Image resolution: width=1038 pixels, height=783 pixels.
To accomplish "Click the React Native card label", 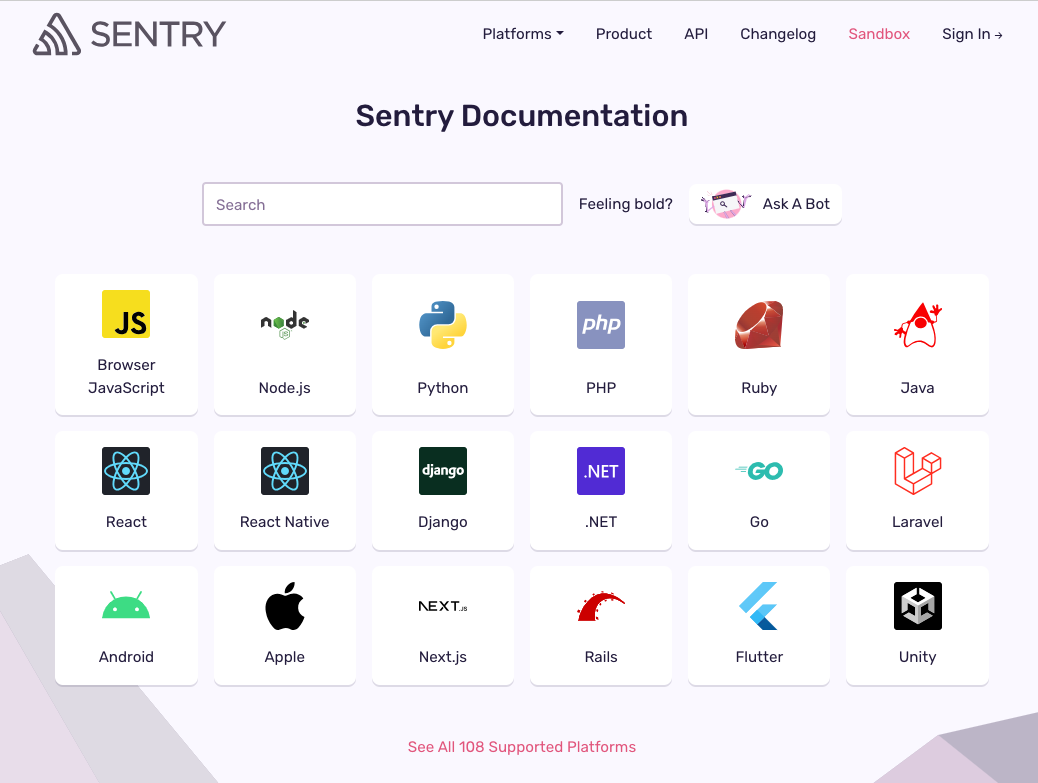I will coord(285,522).
